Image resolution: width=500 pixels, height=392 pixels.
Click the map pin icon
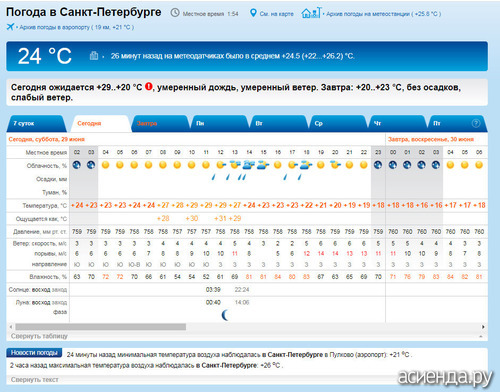(253, 13)
